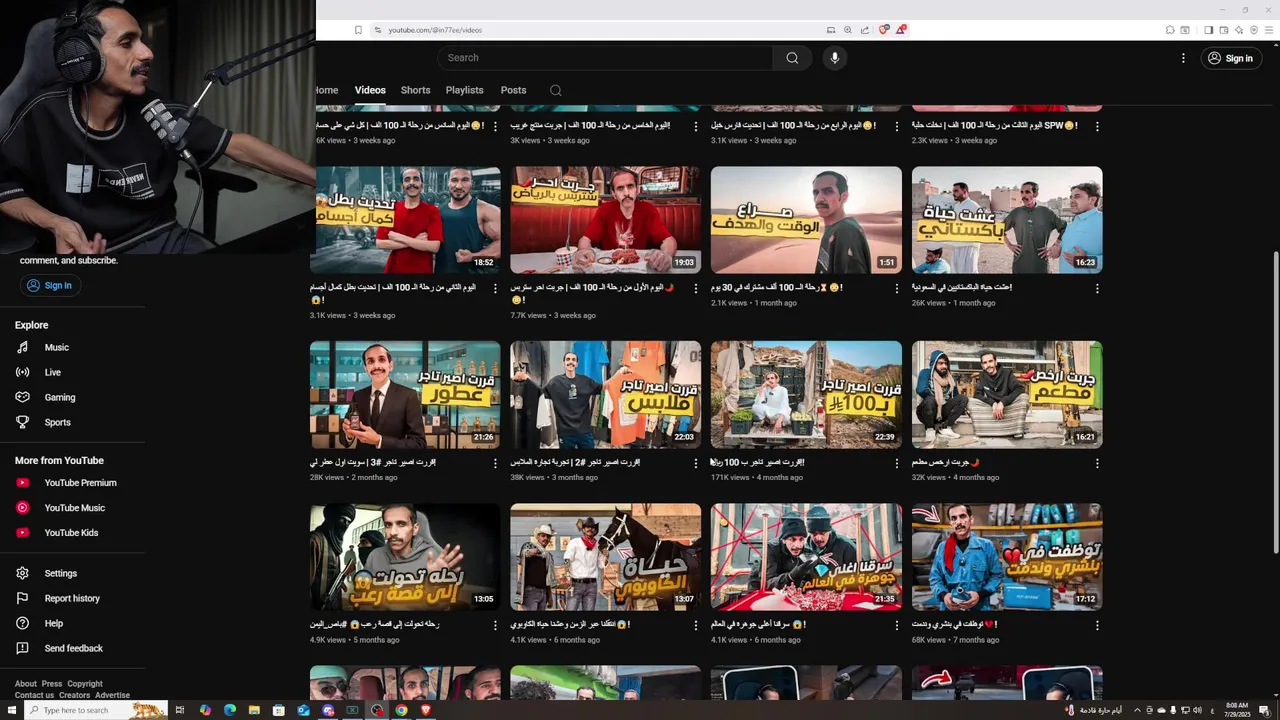
Task: Click the page's vertical scrollbar thumb
Action: pos(1274,400)
